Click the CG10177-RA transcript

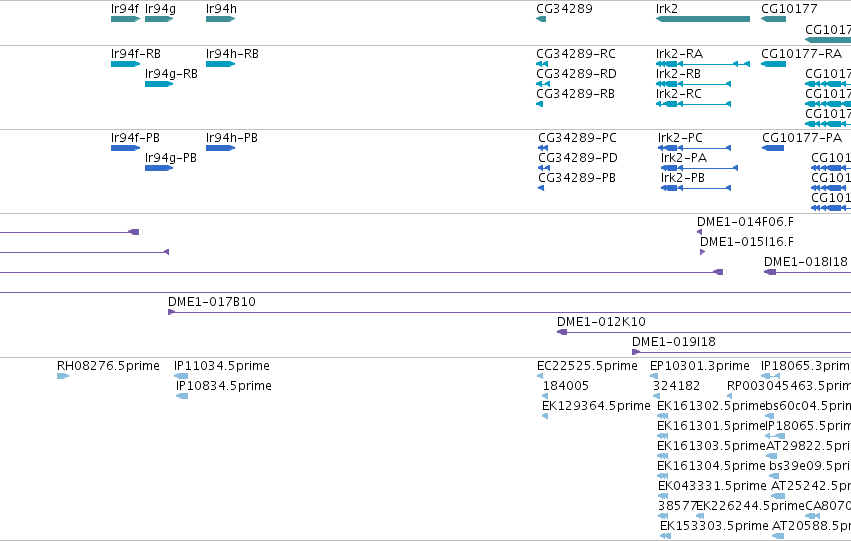773,64
